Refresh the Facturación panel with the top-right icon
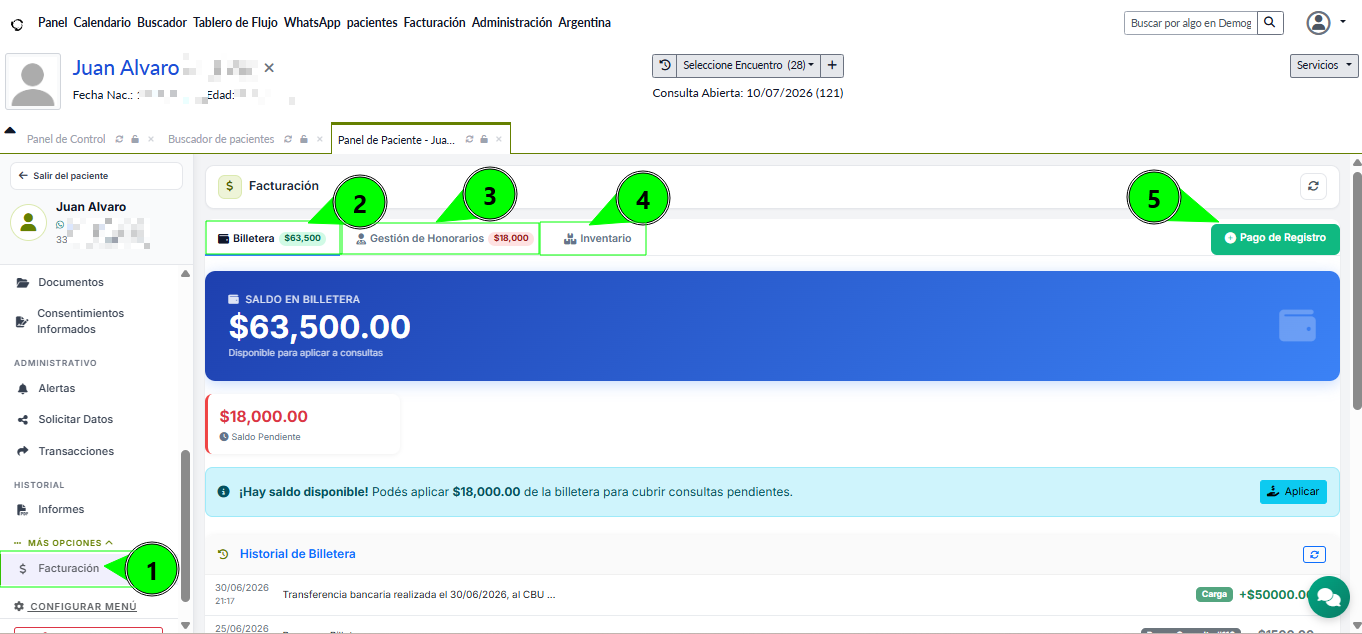 click(1313, 186)
